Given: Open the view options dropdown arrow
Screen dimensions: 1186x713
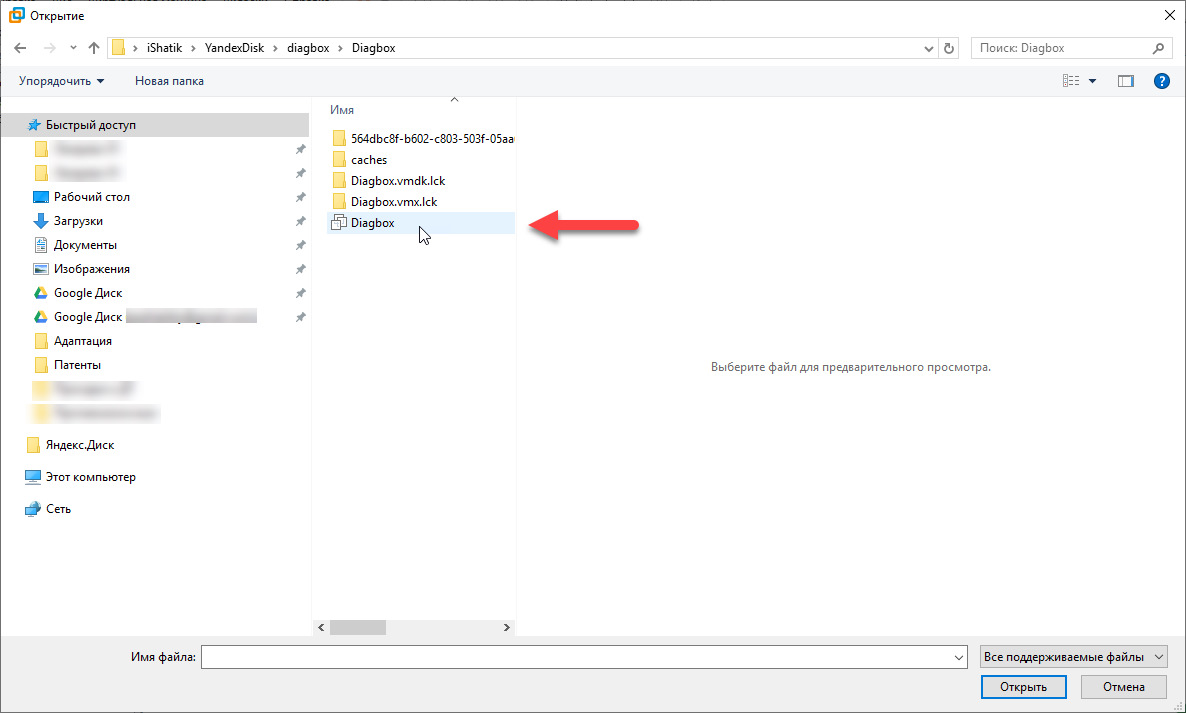Looking at the screenshot, I should tap(1092, 81).
